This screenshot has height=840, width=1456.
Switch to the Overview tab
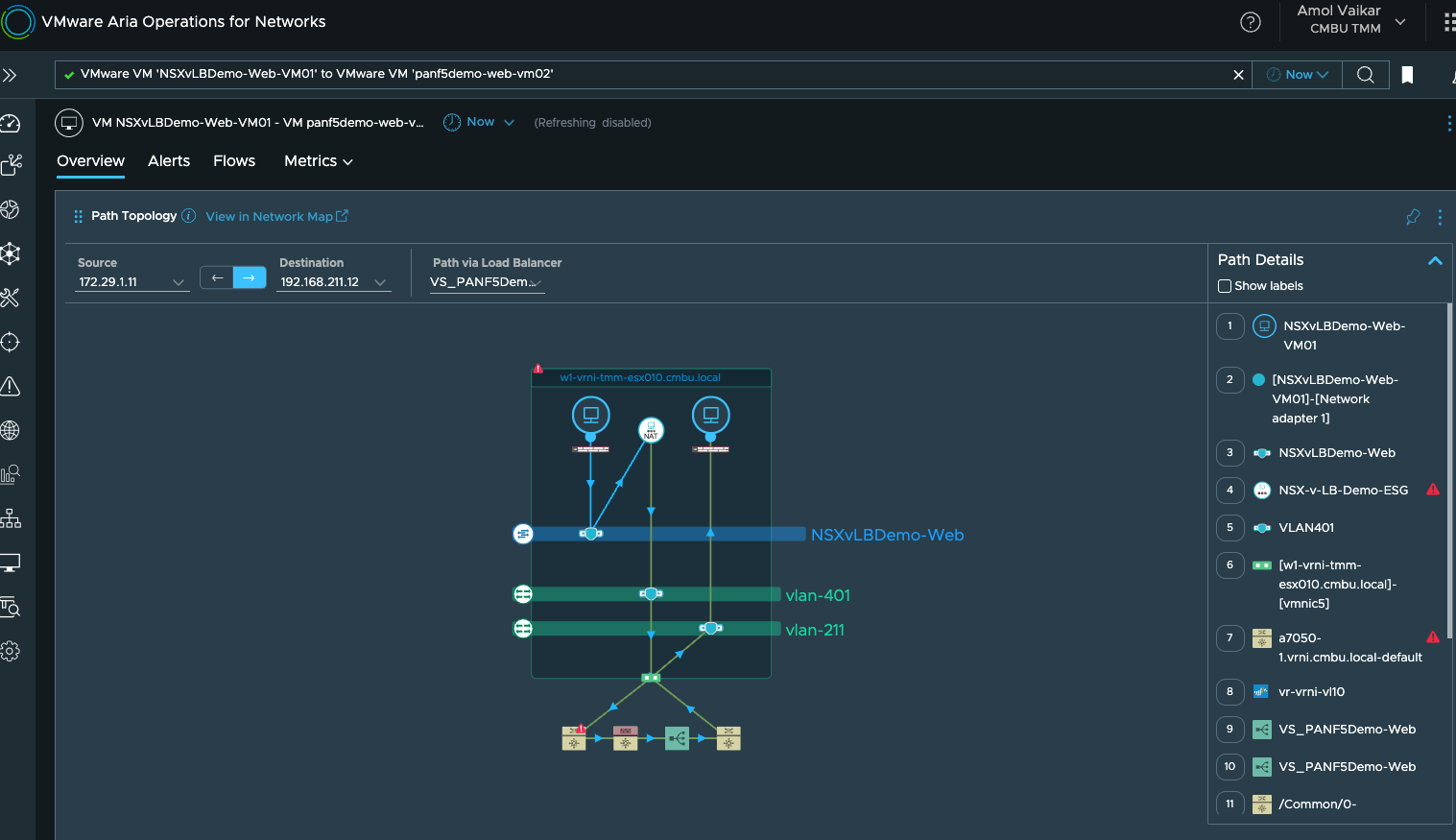90,161
